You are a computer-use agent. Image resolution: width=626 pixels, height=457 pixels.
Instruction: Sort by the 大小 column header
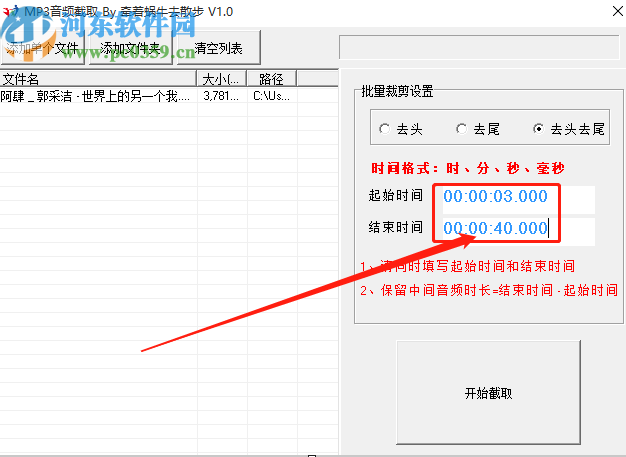tap(222, 79)
